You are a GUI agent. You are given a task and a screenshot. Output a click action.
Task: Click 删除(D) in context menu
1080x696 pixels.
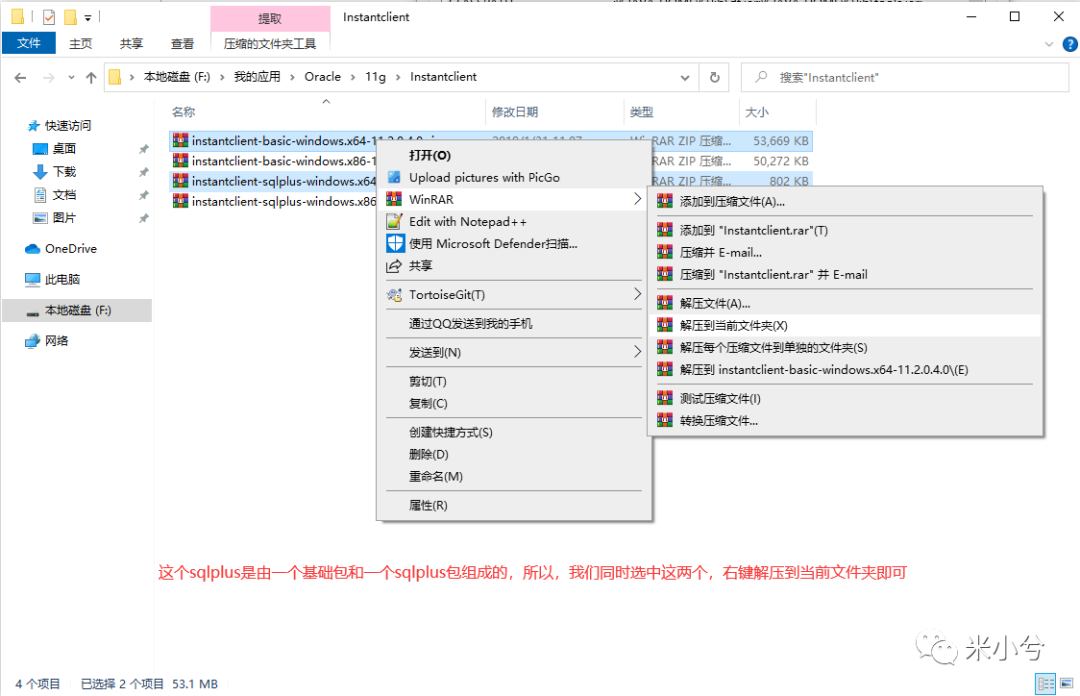point(514,454)
